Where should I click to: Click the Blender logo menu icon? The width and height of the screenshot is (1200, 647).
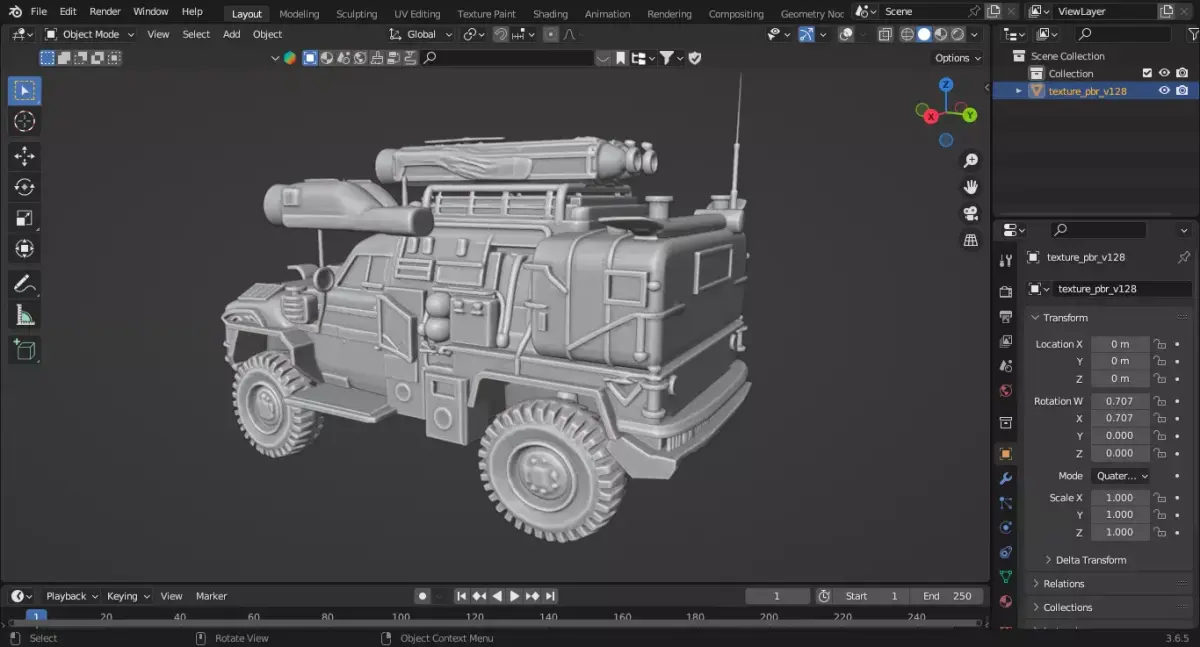pyautogui.click(x=13, y=11)
